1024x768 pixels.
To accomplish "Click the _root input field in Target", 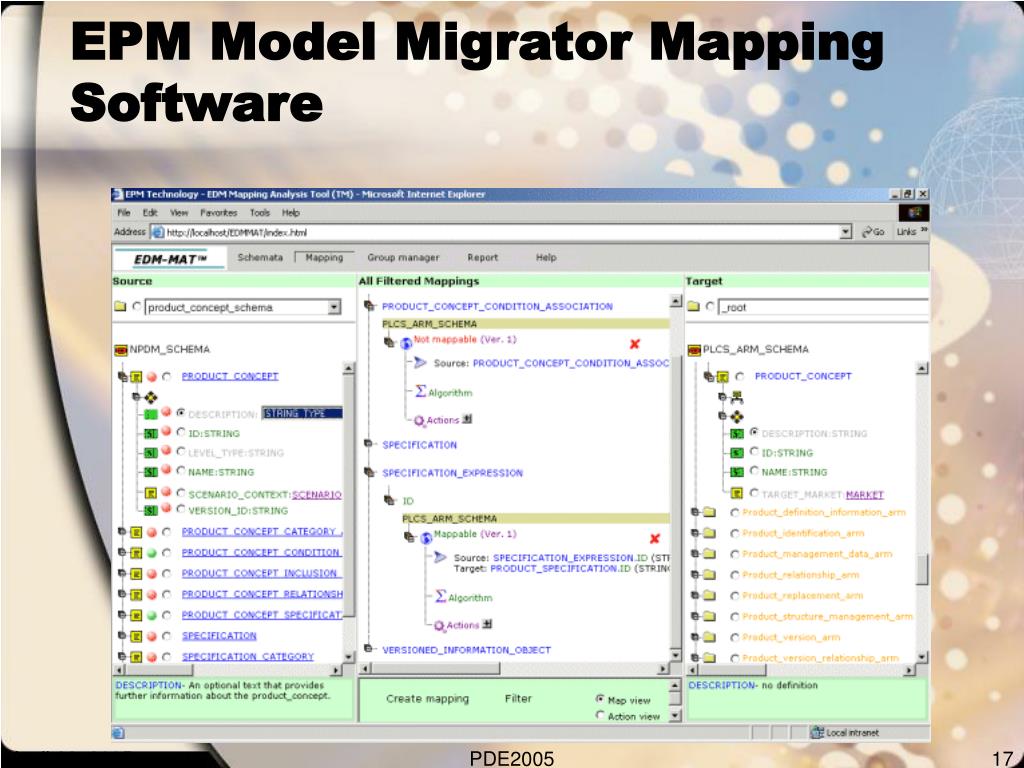I will pos(823,307).
